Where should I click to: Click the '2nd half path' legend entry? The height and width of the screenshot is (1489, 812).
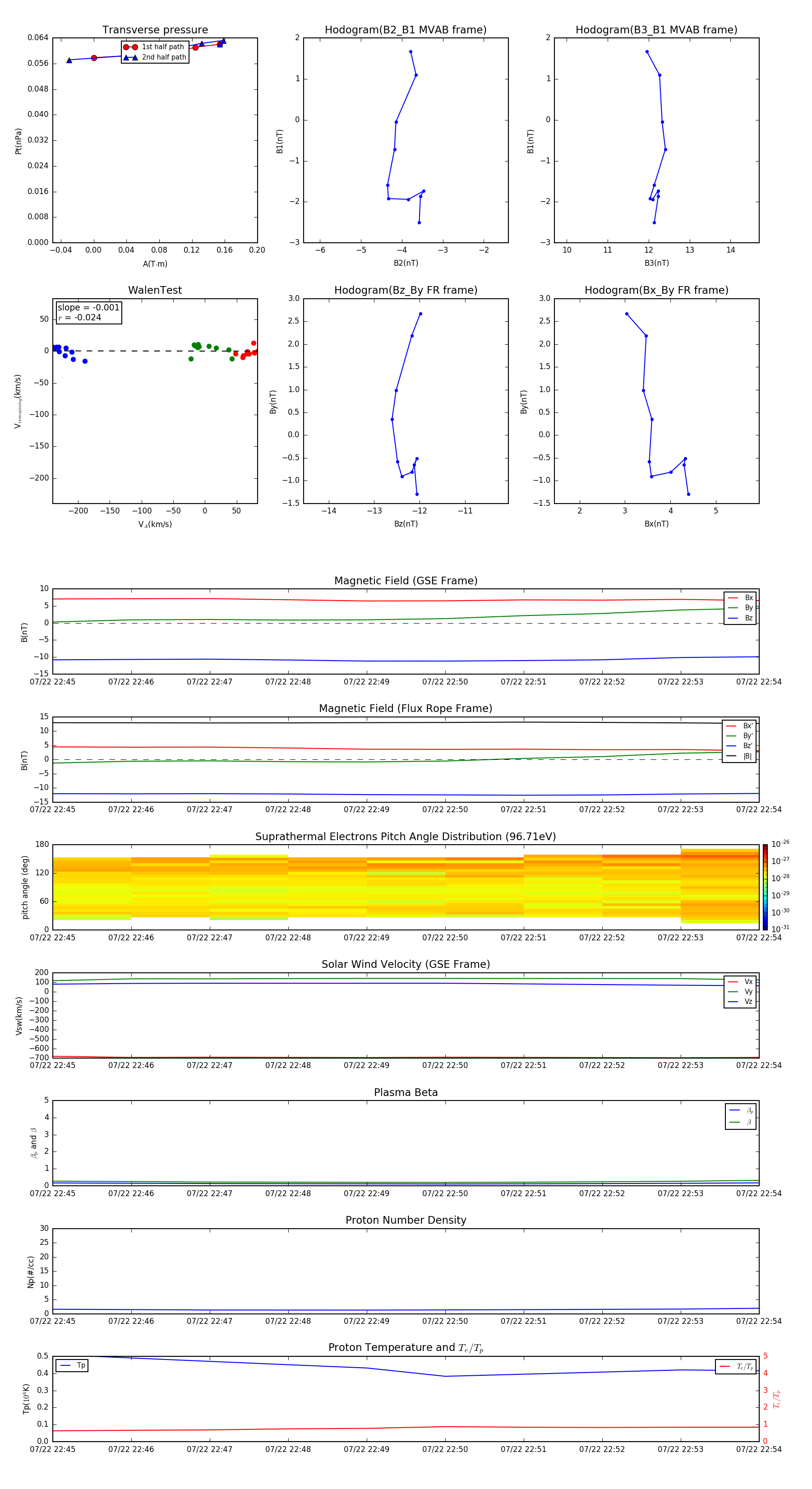coord(155,57)
